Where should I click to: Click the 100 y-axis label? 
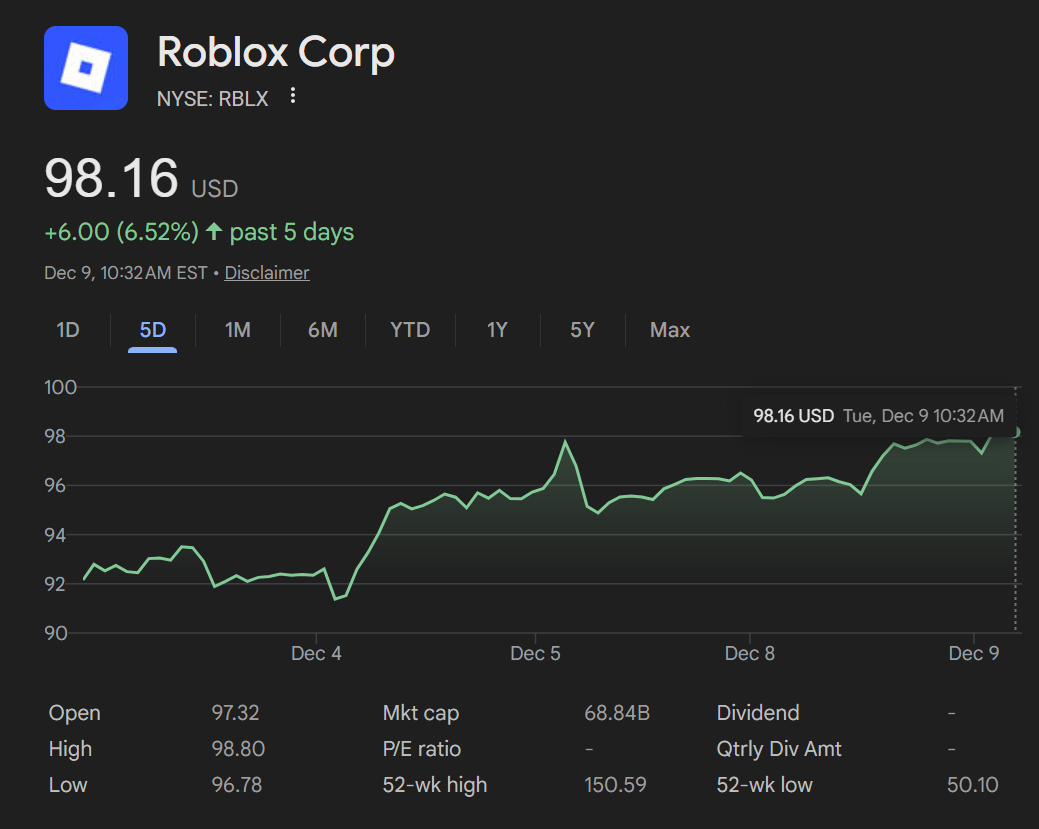tap(60, 387)
